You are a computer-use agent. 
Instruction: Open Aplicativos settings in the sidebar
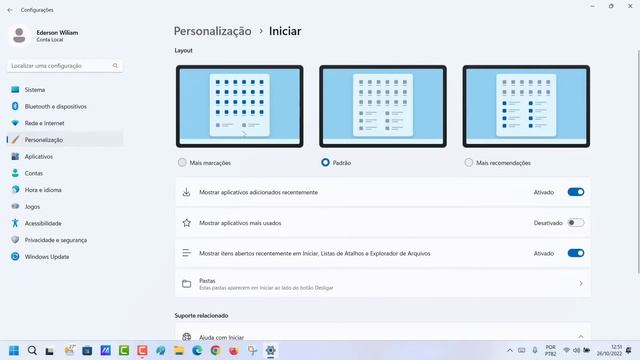pyautogui.click(x=64, y=156)
